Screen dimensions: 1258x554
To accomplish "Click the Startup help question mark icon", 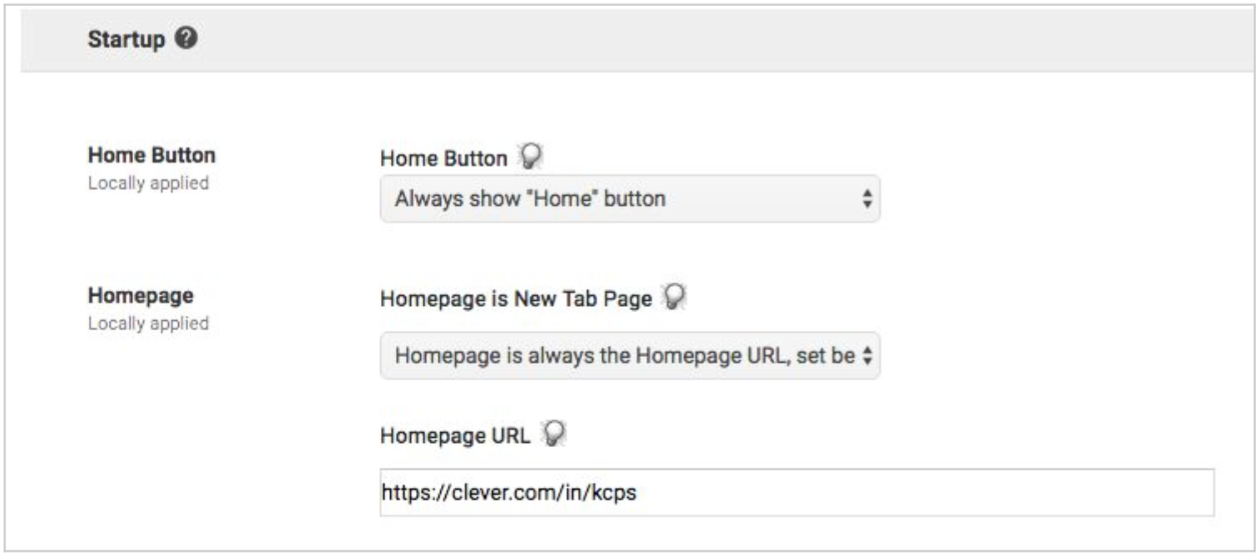I will click(x=185, y=41).
